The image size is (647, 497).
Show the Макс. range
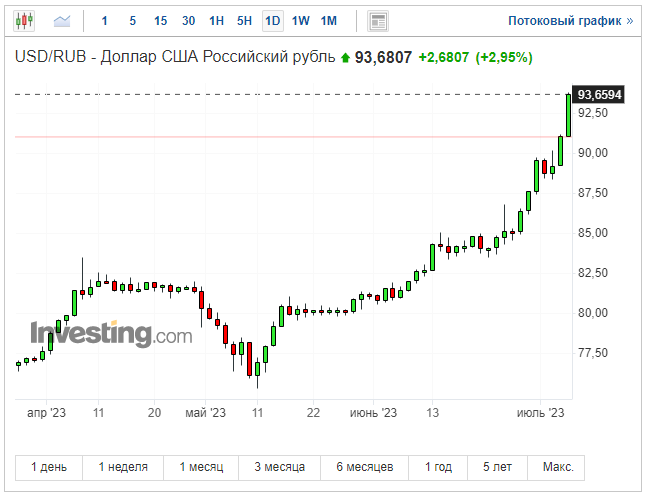(558, 467)
